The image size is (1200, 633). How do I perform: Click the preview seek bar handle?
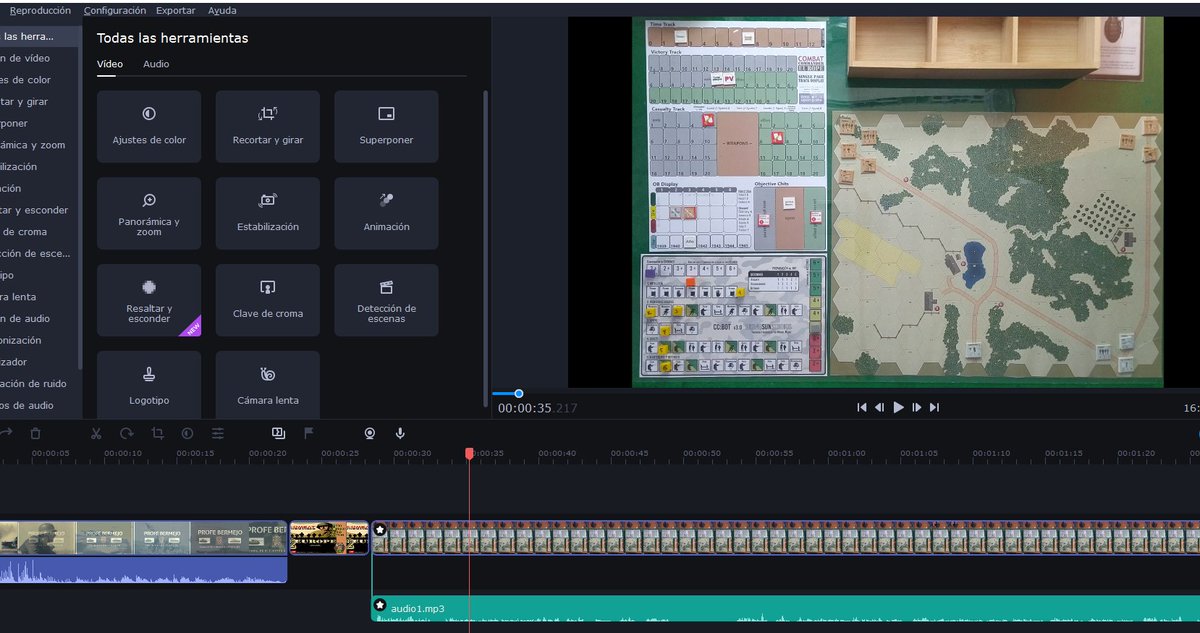[x=519, y=393]
